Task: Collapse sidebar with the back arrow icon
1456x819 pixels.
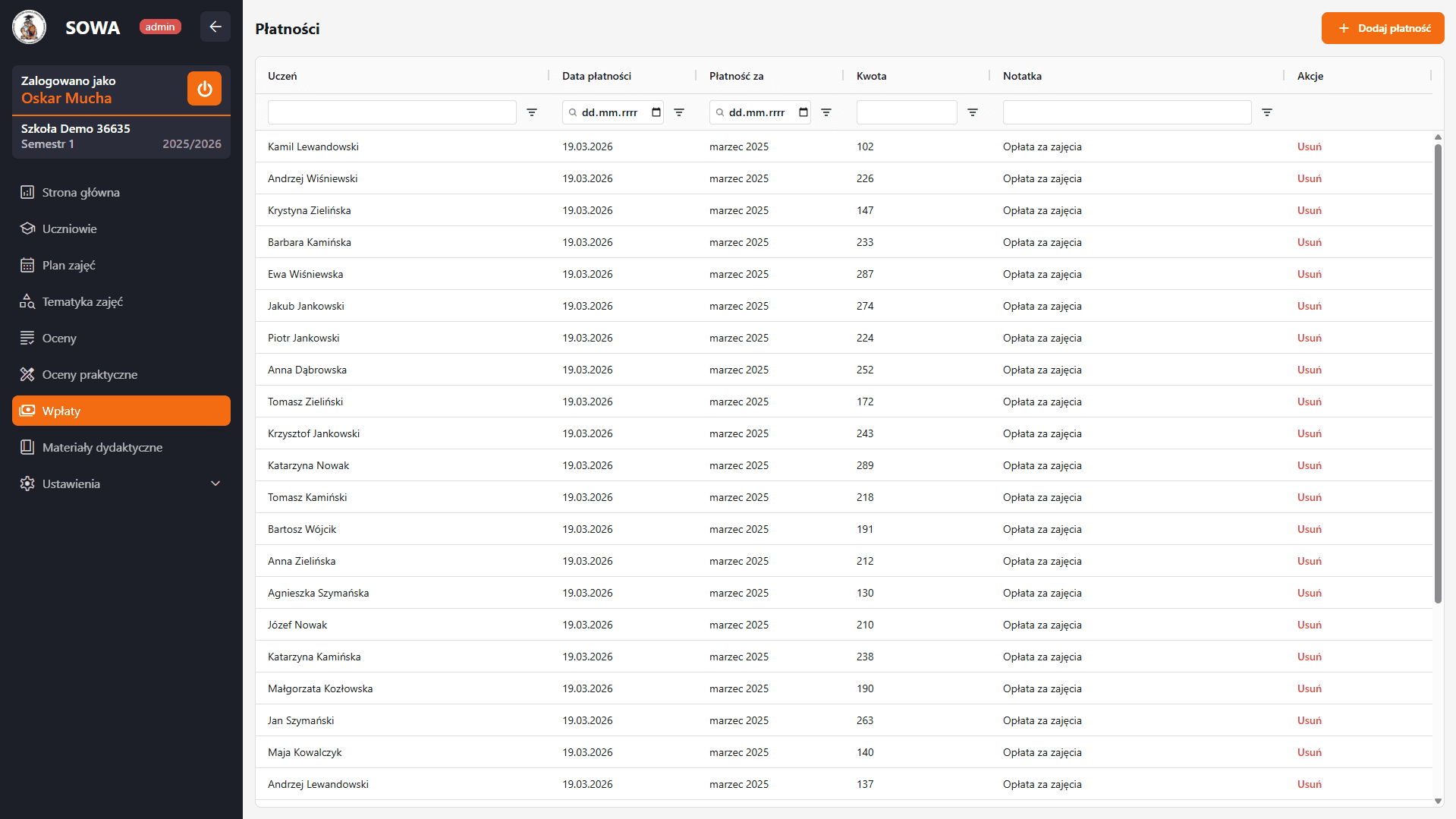Action: [215, 27]
